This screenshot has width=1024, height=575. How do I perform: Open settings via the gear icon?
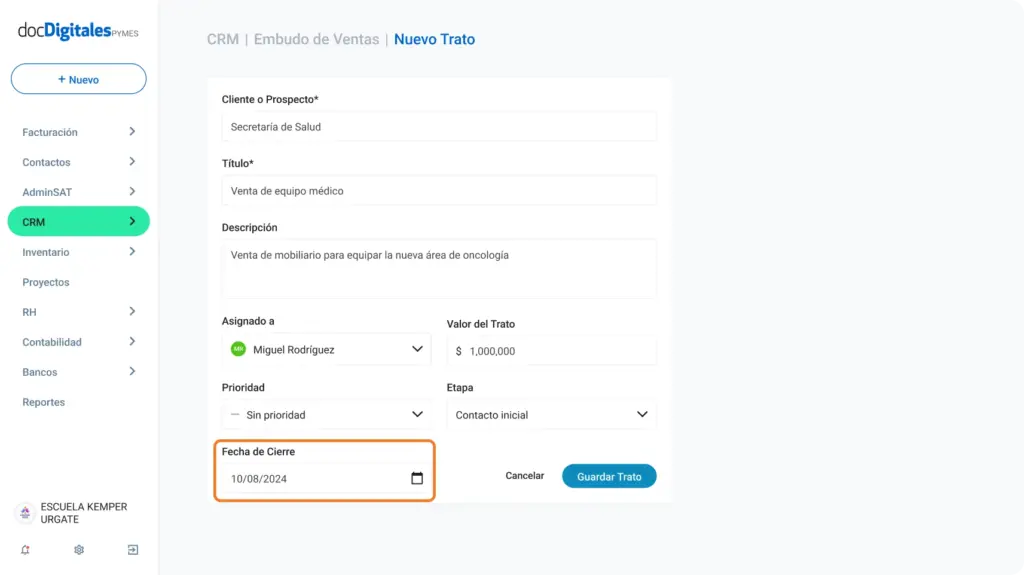tap(79, 550)
